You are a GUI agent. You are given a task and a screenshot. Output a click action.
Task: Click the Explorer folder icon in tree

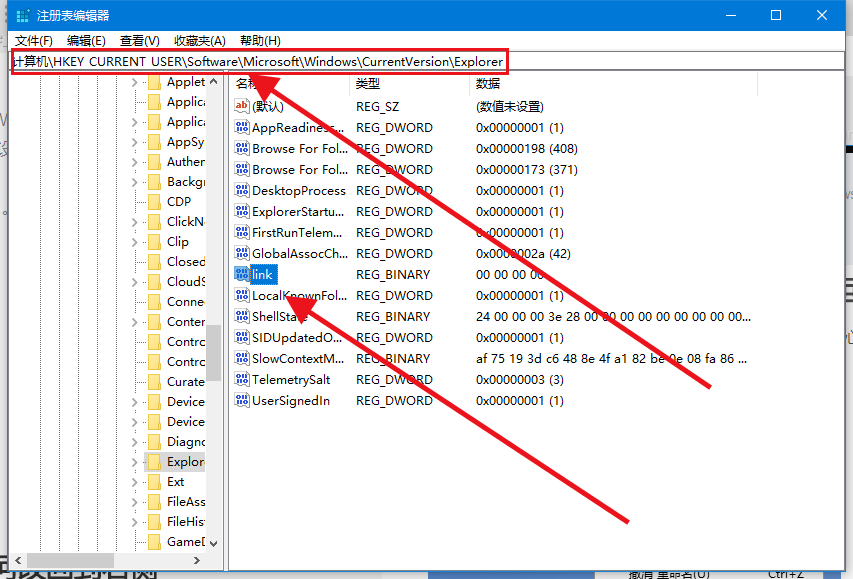pyautogui.click(x=154, y=462)
